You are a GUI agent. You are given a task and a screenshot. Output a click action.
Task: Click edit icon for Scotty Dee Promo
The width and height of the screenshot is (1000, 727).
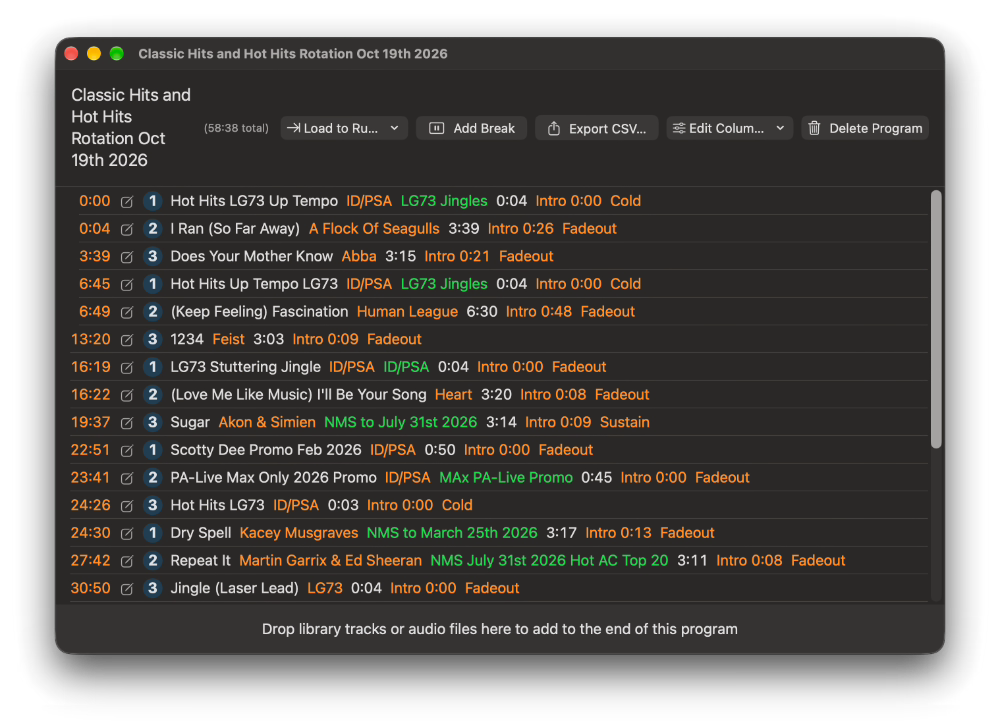(x=127, y=450)
